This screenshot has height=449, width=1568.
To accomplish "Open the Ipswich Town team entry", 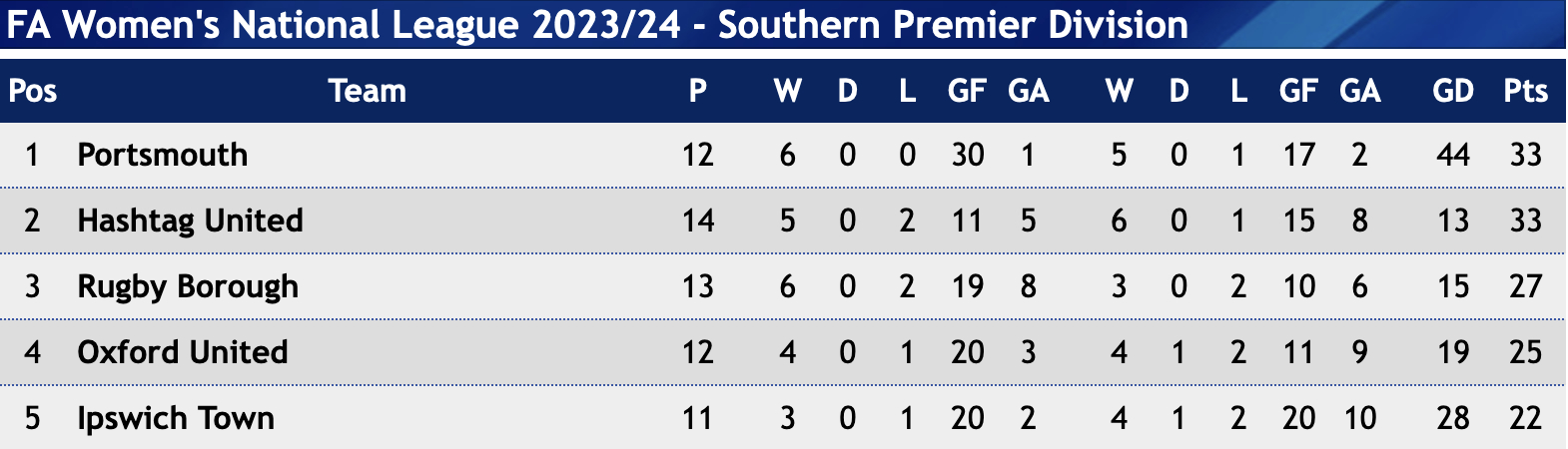I will coord(176,418).
